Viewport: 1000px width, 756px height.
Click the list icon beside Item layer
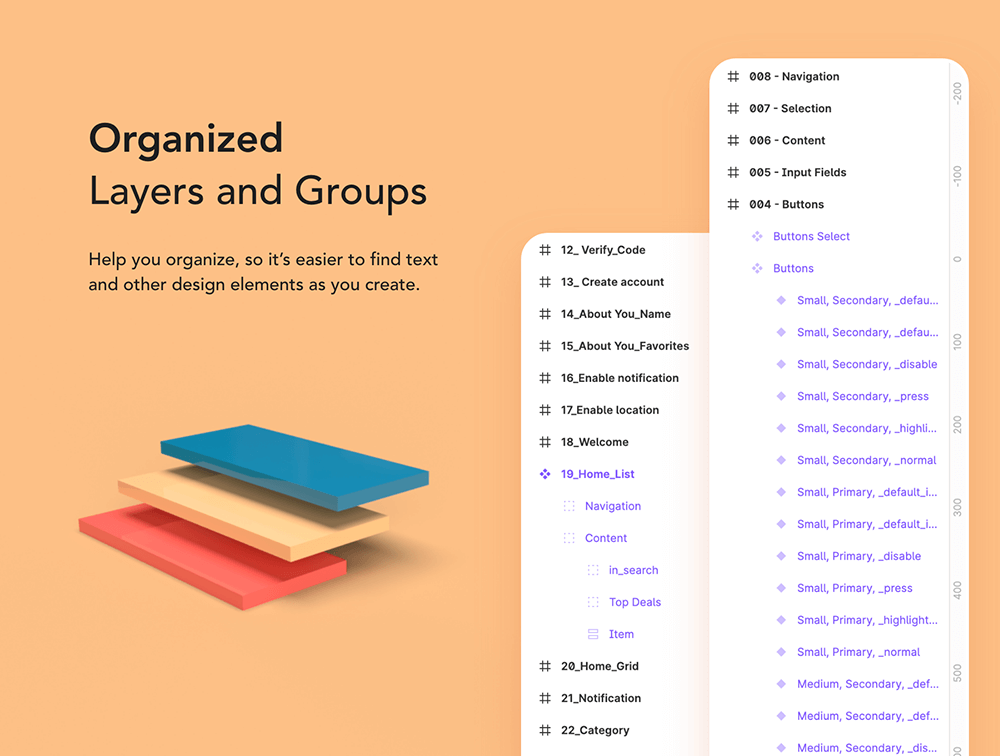593,634
